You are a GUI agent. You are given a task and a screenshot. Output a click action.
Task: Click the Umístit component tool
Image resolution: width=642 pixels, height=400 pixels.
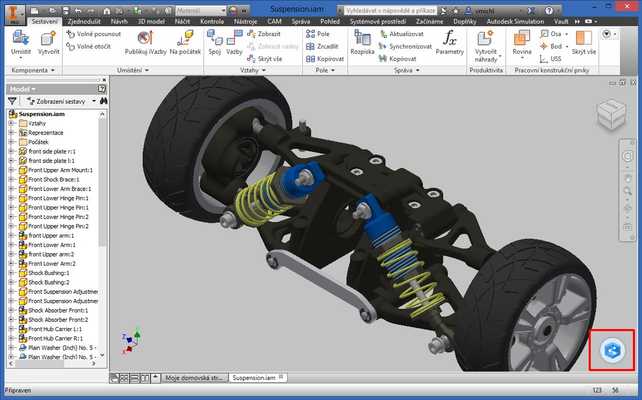(x=20, y=43)
